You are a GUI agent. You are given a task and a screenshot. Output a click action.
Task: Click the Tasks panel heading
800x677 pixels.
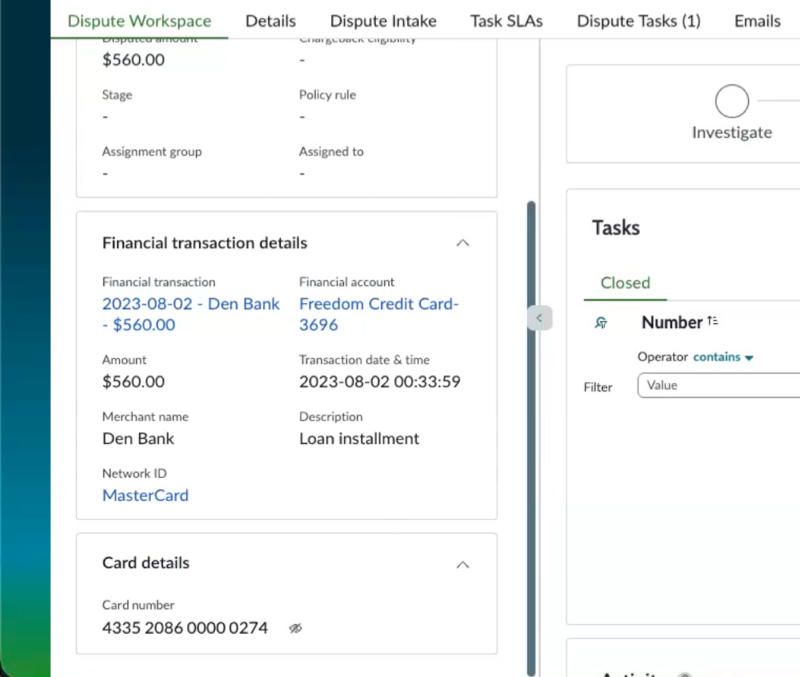(x=616, y=228)
